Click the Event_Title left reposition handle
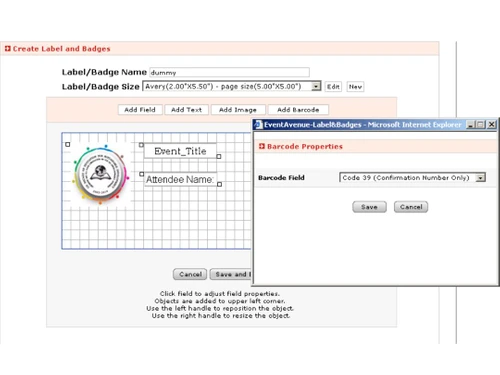This screenshot has height=375, width=500. pyautogui.click(x=141, y=145)
